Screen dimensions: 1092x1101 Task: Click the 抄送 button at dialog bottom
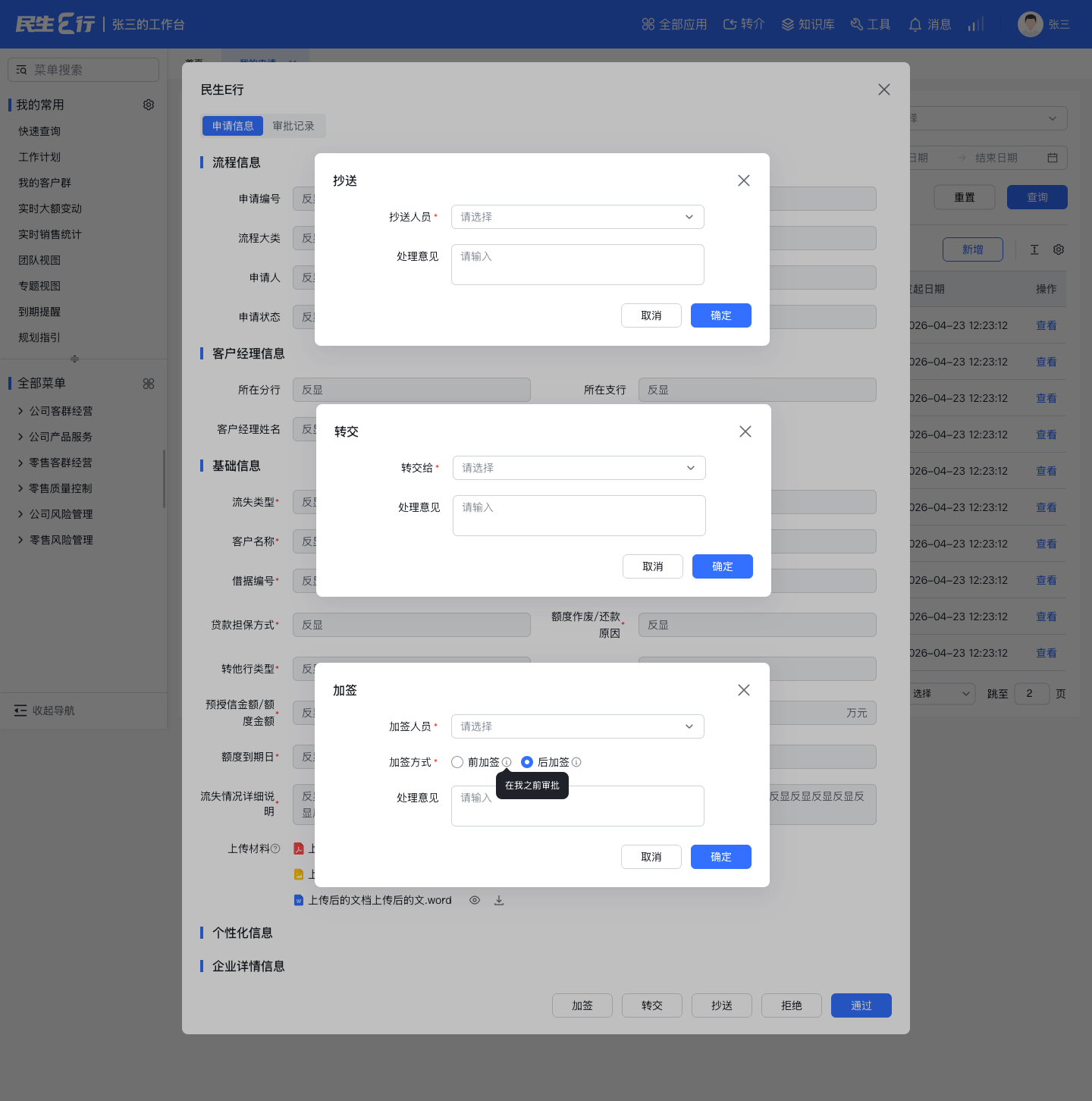point(722,1005)
